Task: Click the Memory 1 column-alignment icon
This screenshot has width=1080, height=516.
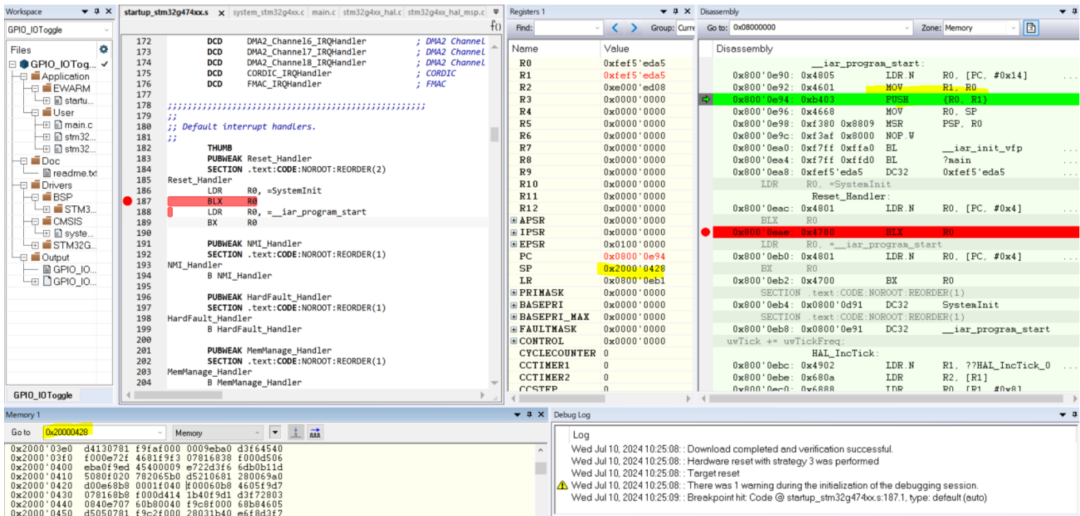Action: [315, 433]
